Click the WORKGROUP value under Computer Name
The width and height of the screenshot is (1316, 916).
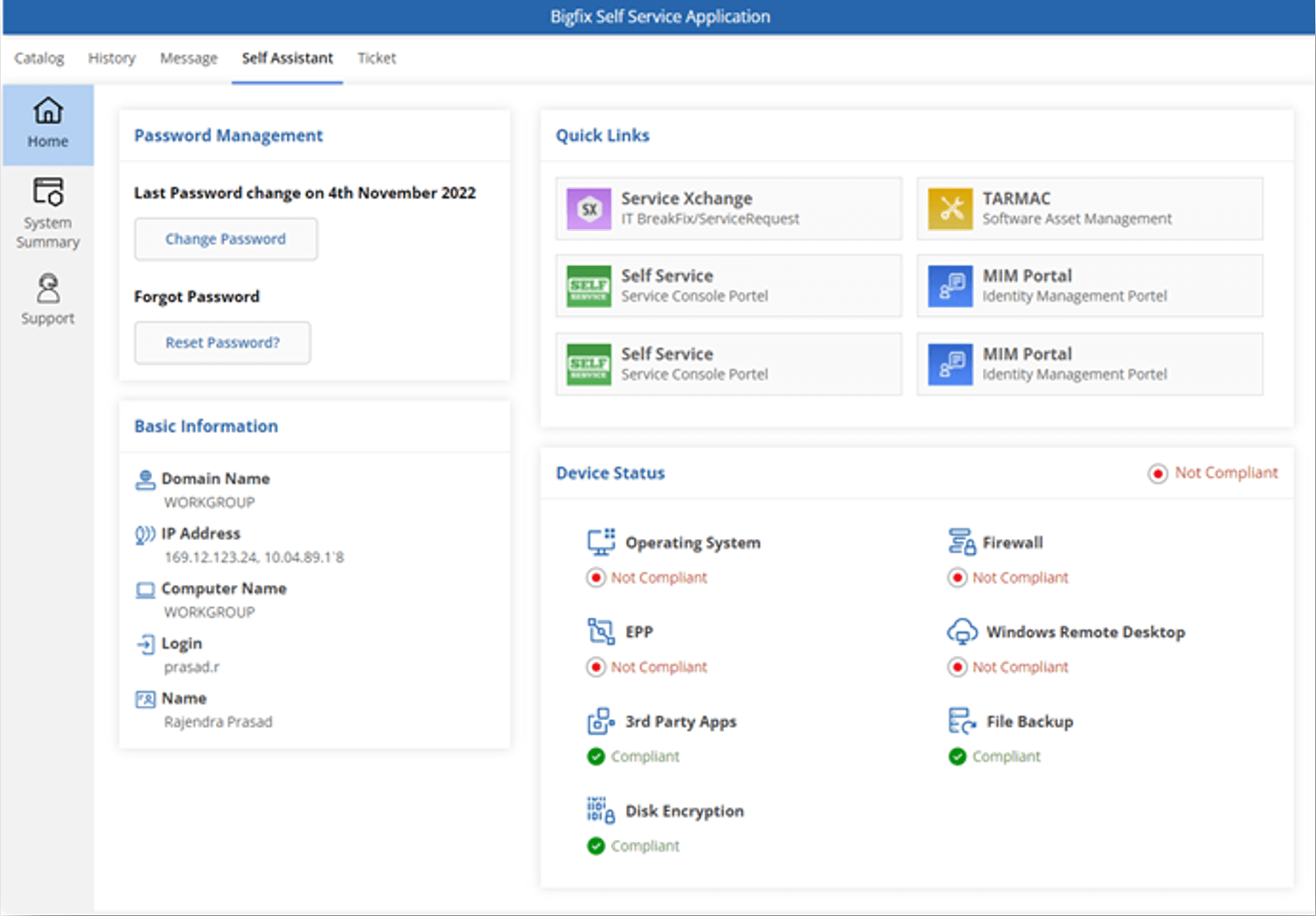pyautogui.click(x=210, y=612)
